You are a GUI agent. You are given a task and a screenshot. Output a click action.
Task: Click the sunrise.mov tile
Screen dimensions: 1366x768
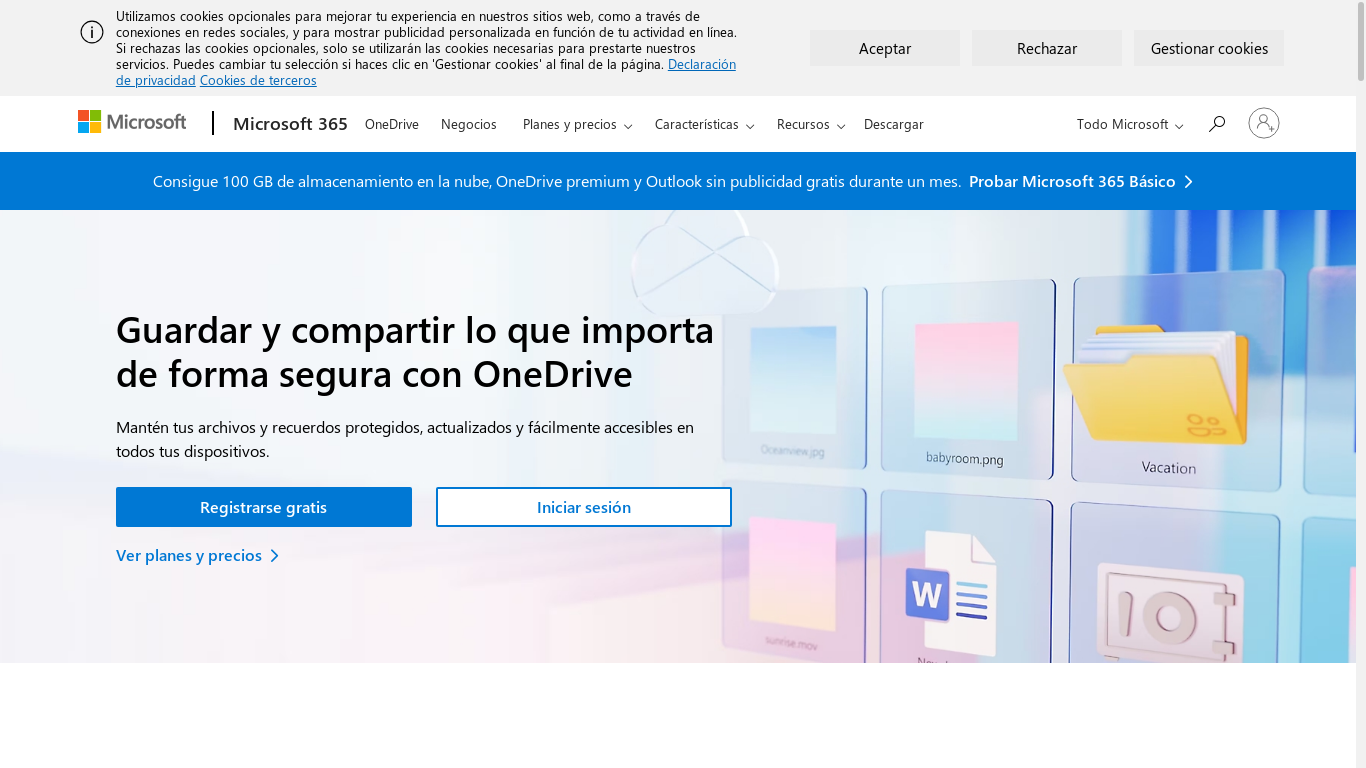click(792, 574)
